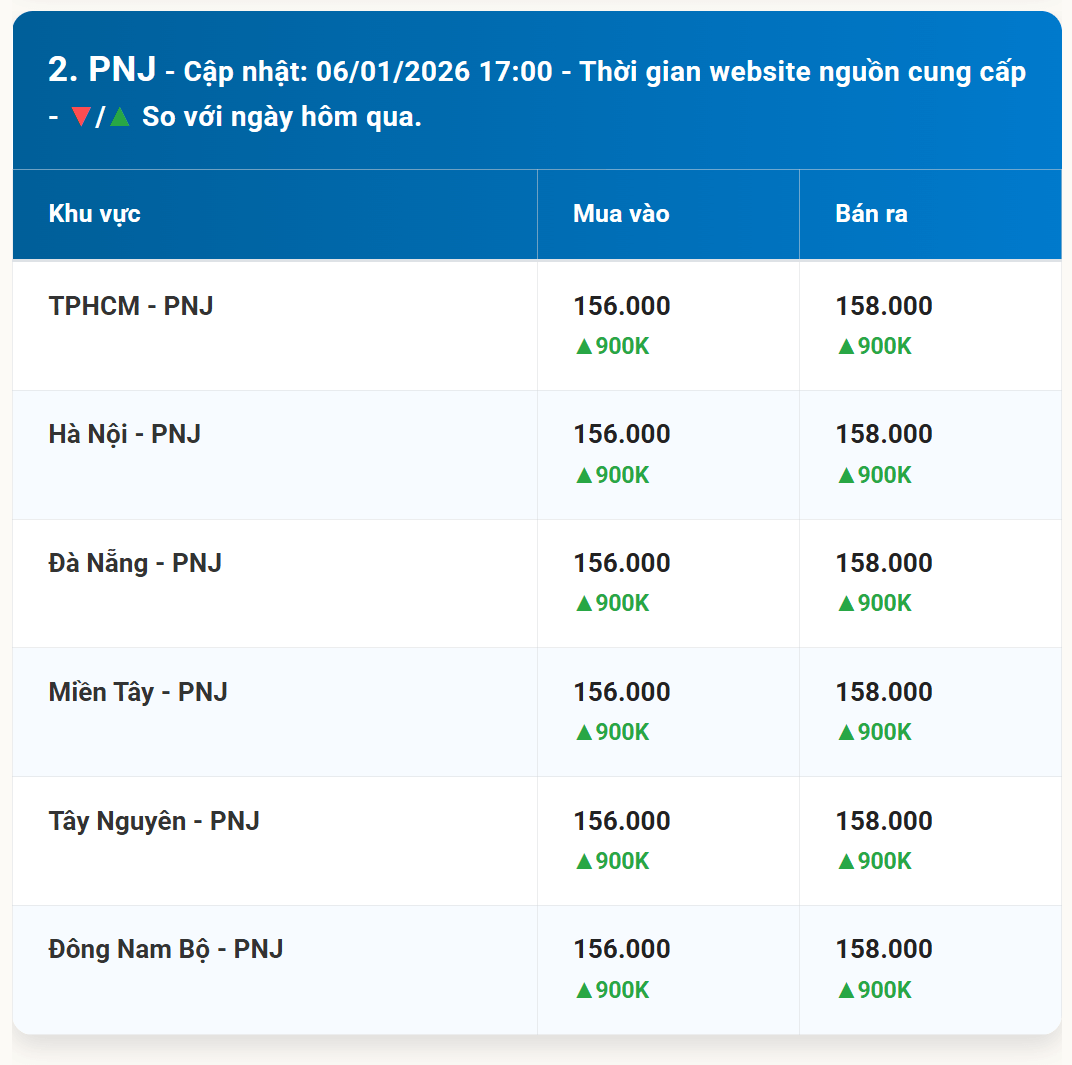Click Miền Tây buy price 156.000
Viewport: 1072px width, 1065px height.
tap(621, 692)
